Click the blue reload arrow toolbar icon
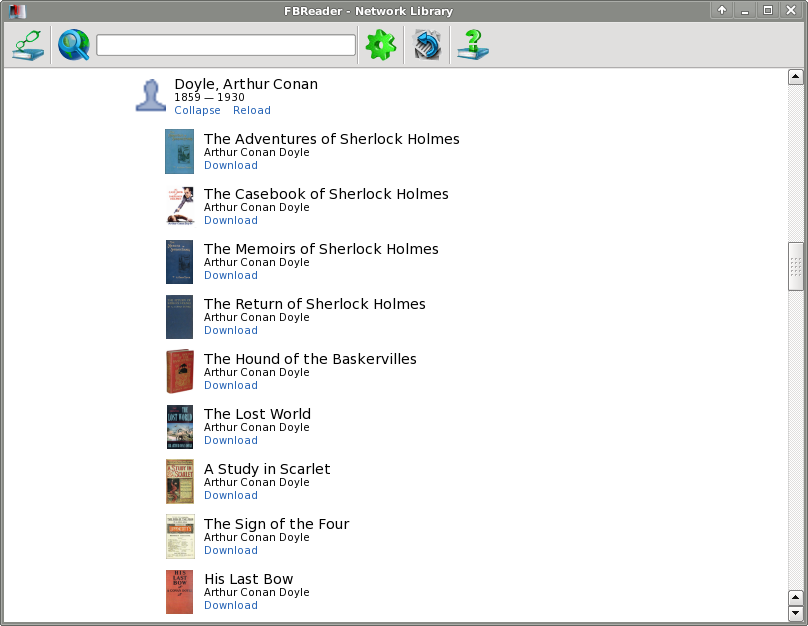Viewport: 808px width, 626px height. coord(427,45)
